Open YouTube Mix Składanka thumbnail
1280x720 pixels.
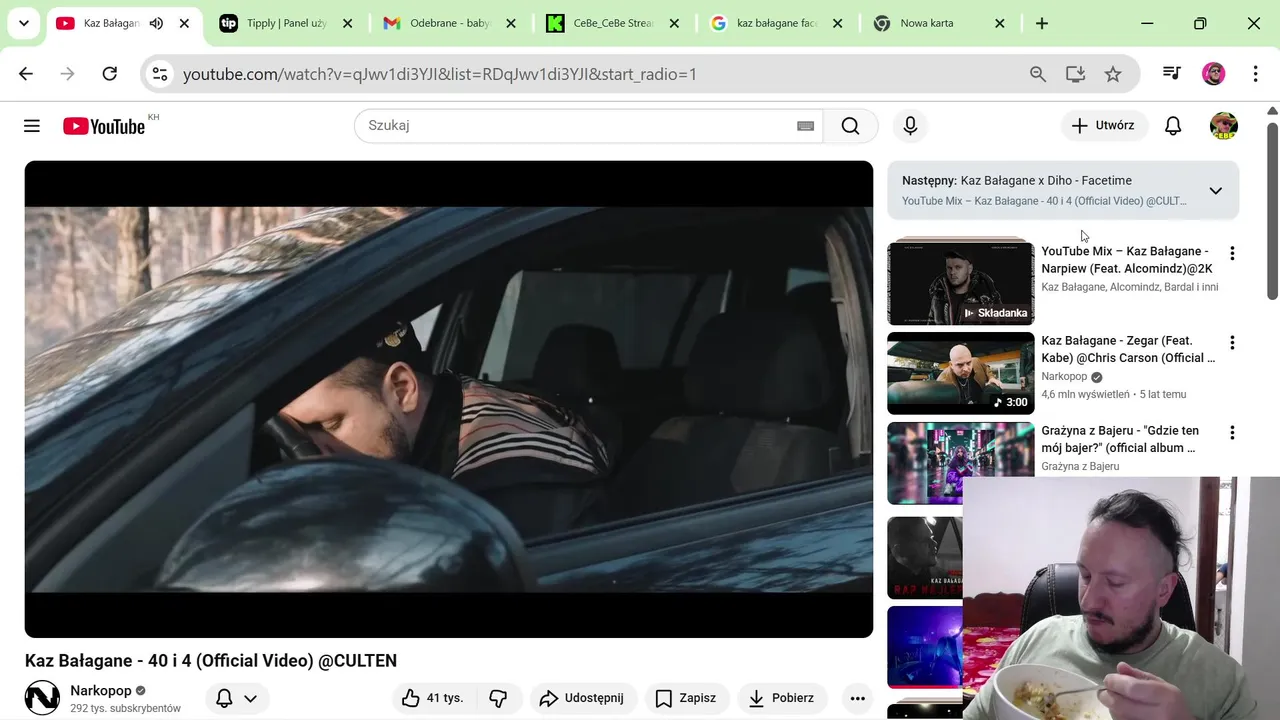point(961,283)
